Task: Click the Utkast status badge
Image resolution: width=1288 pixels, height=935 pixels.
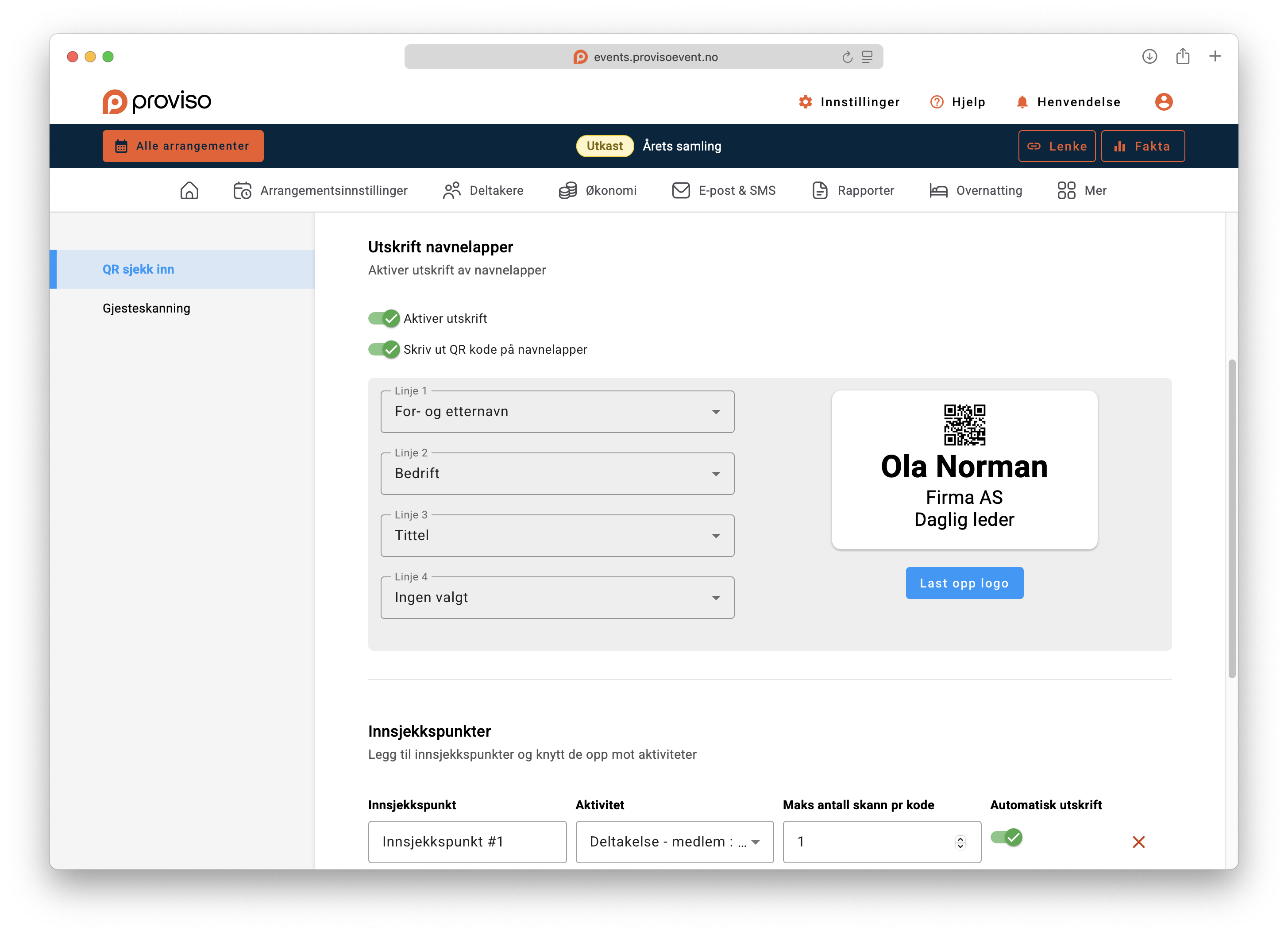Action: point(604,146)
